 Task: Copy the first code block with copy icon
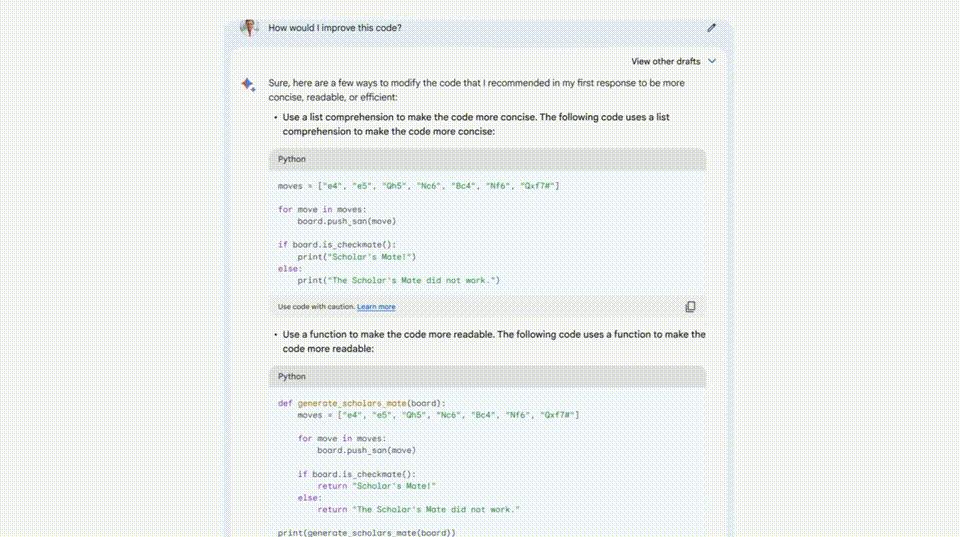click(x=690, y=307)
